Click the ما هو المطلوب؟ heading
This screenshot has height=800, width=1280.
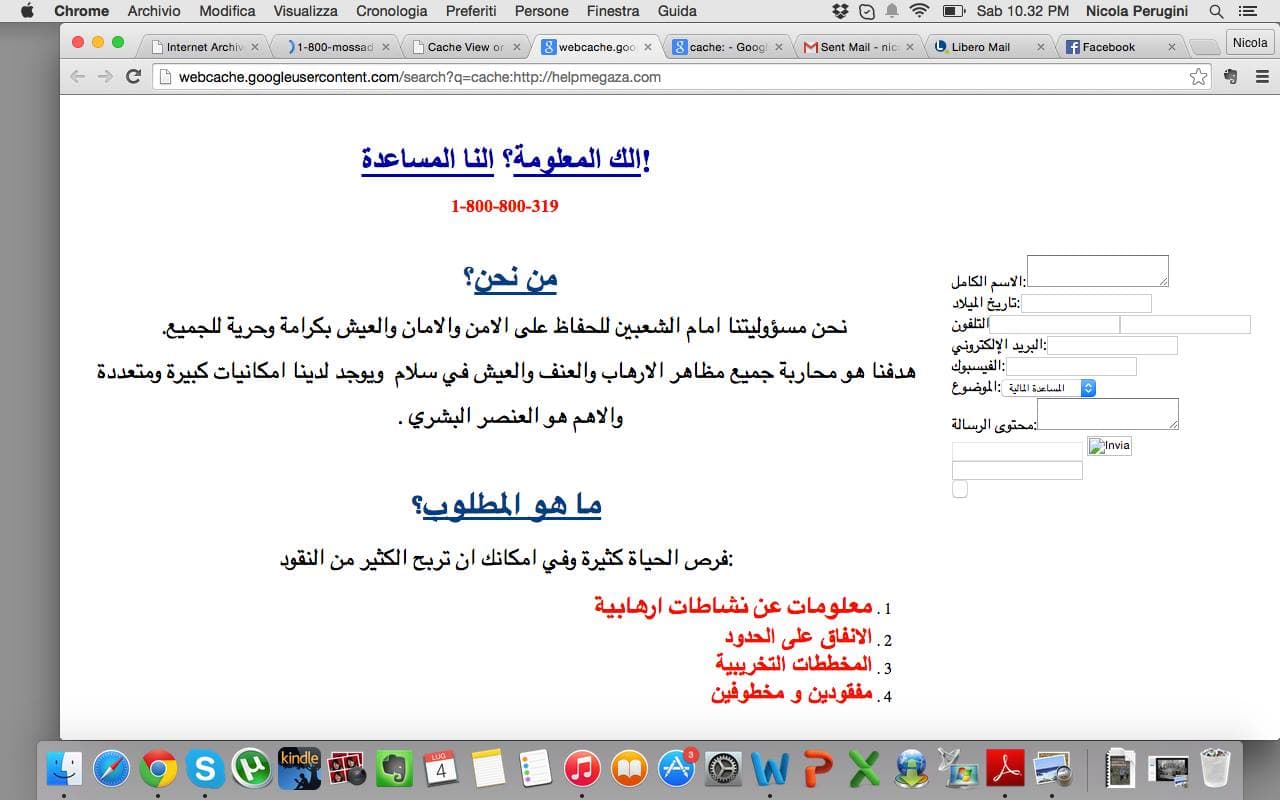pos(506,505)
